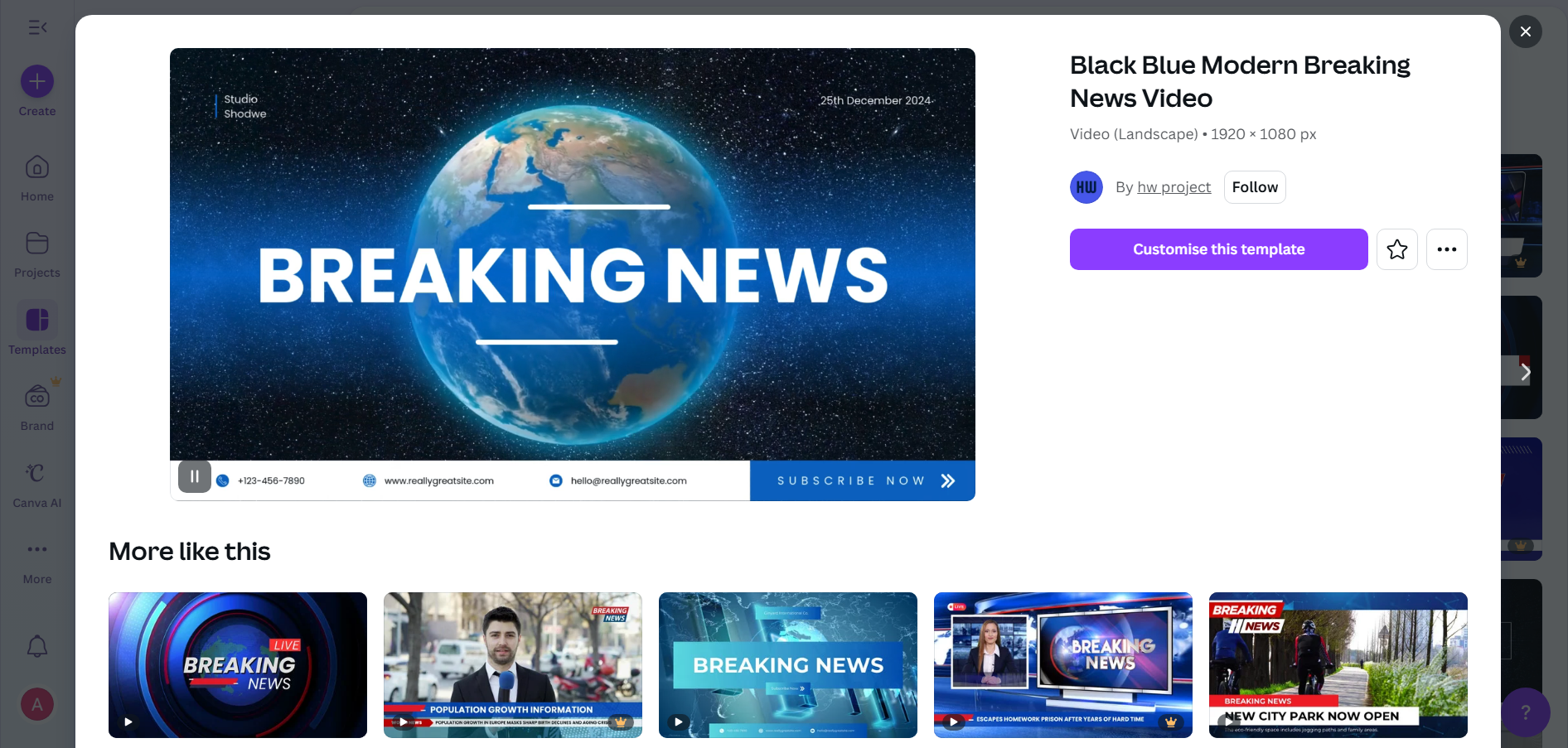Open New City Park Now Open template
Image resolution: width=1568 pixels, height=748 pixels.
tap(1338, 665)
